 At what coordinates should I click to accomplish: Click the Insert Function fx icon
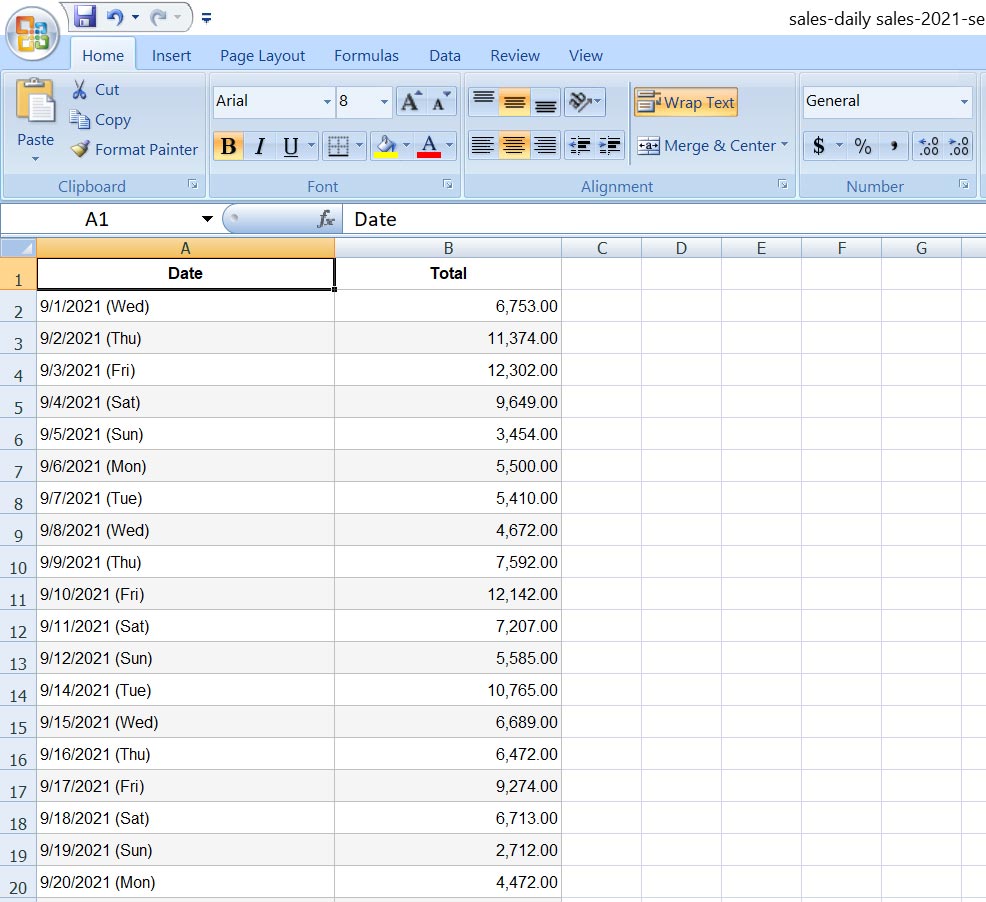[325, 219]
